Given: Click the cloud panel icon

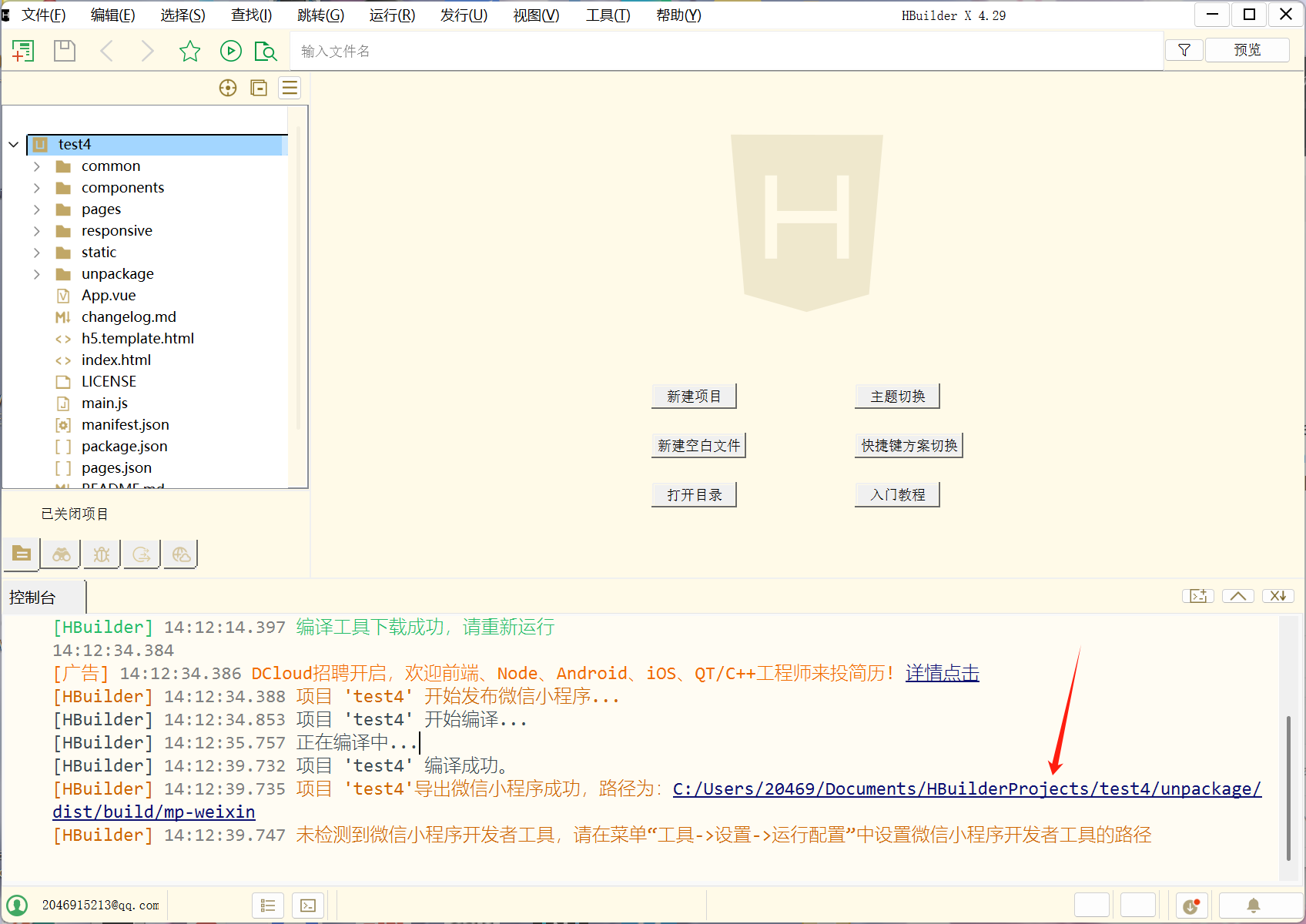Looking at the screenshot, I should click(x=182, y=554).
